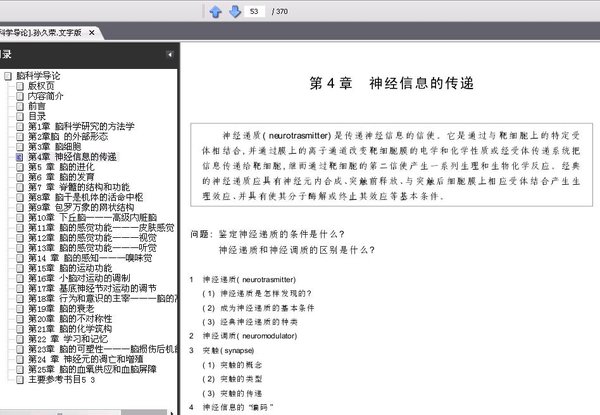Collapse the 脑科学导论 root tree node
The image size is (600, 415).
pyautogui.click(x=8, y=76)
